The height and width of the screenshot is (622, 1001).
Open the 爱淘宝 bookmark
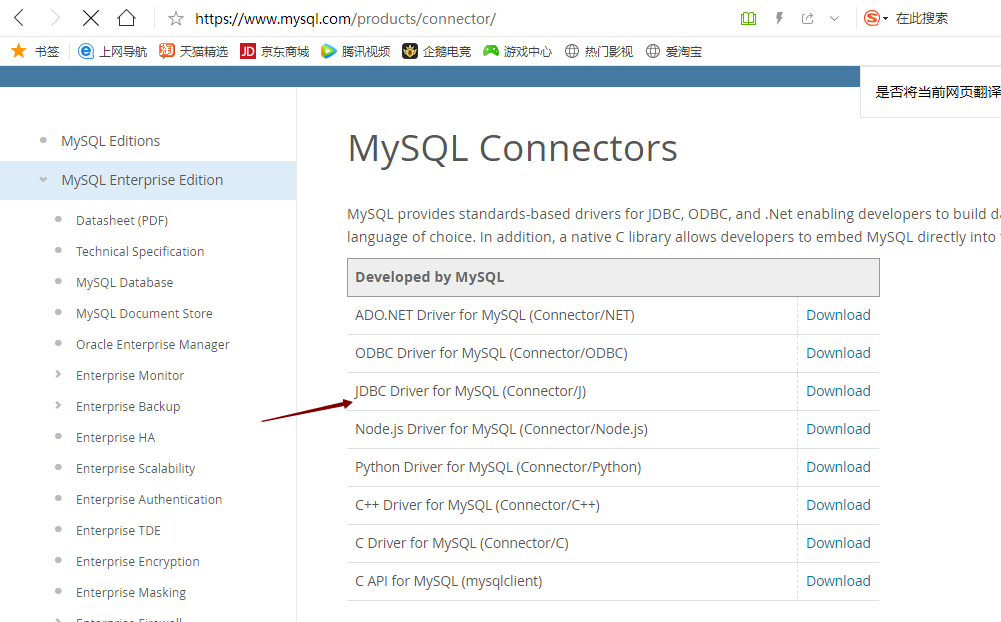(674, 51)
